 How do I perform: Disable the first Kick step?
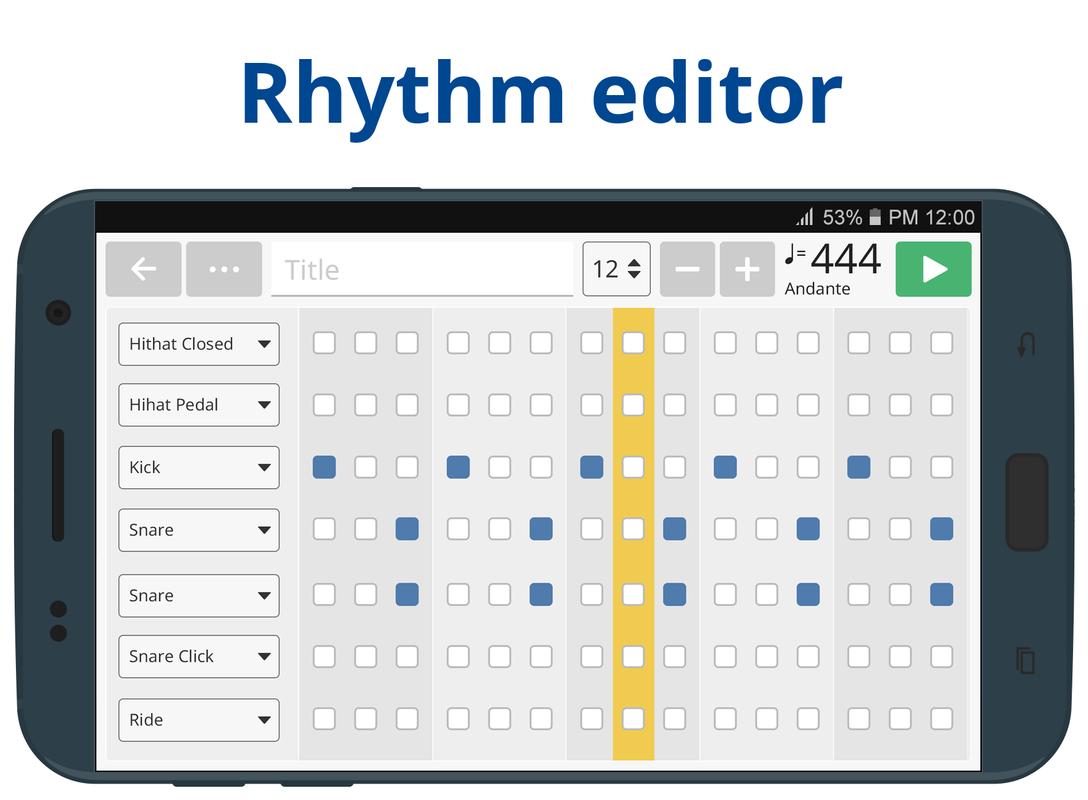coord(324,467)
